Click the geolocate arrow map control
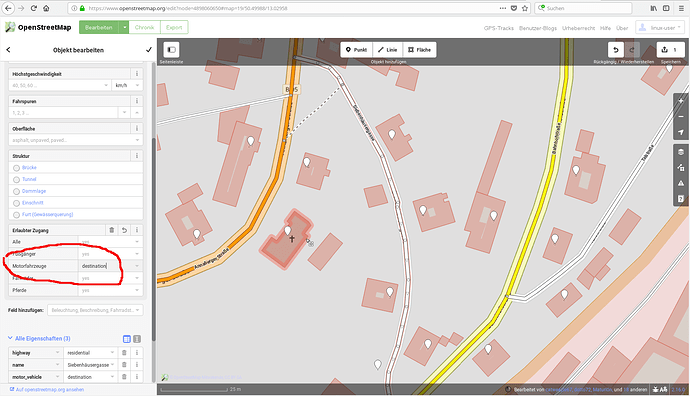690x396 pixels. pos(681,132)
